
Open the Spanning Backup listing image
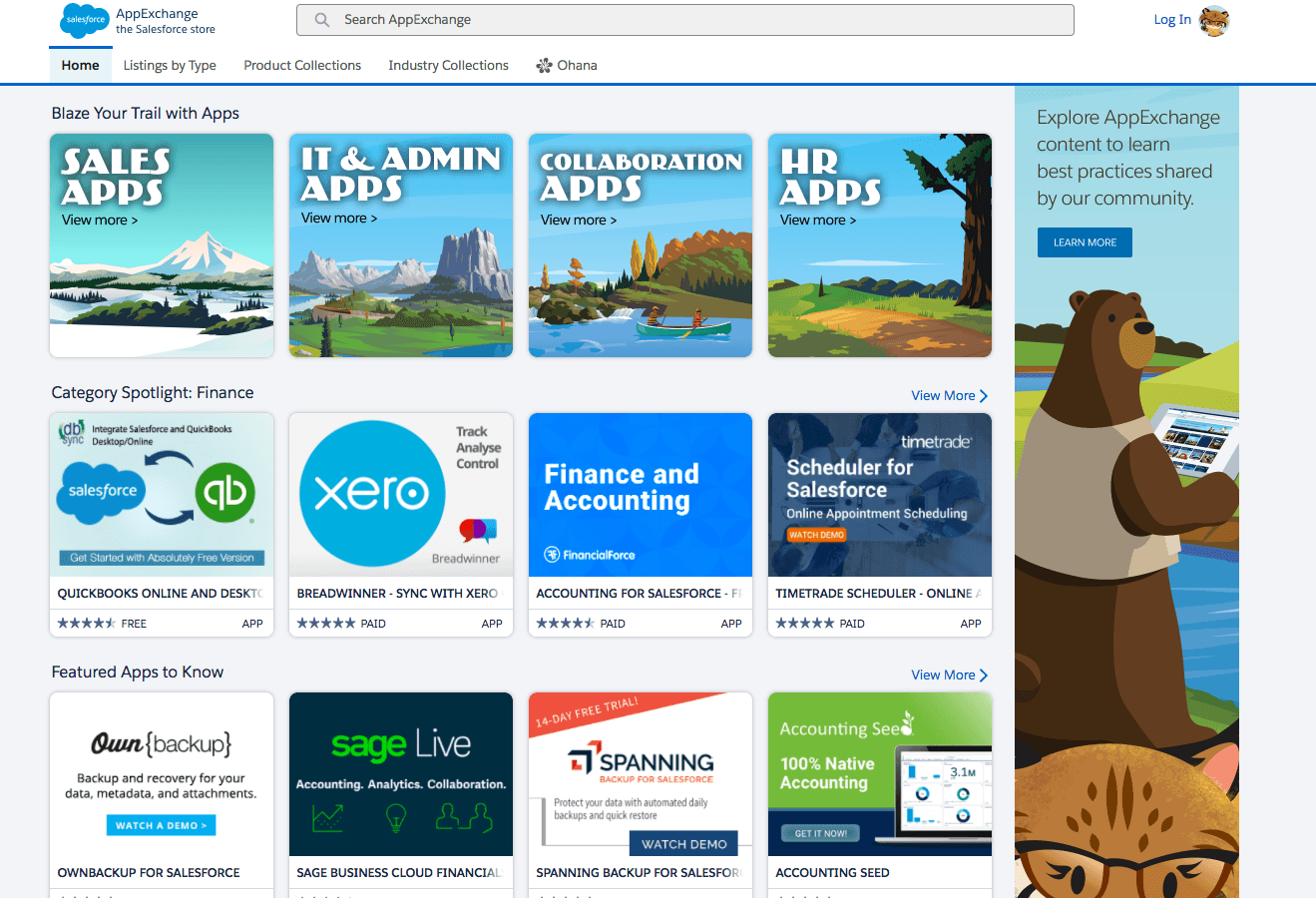point(641,774)
